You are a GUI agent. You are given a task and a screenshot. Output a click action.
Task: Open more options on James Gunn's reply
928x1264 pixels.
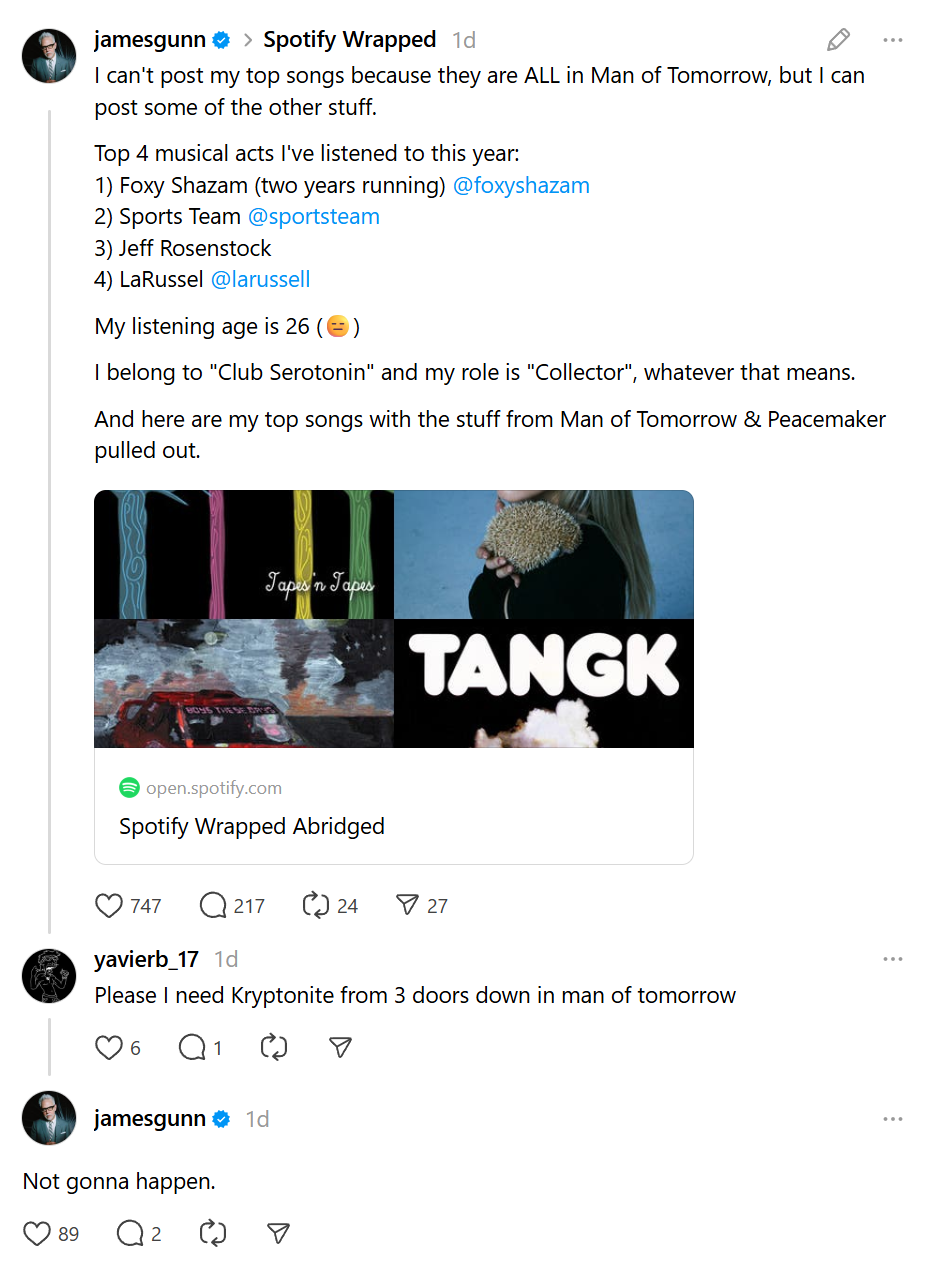[892, 1119]
